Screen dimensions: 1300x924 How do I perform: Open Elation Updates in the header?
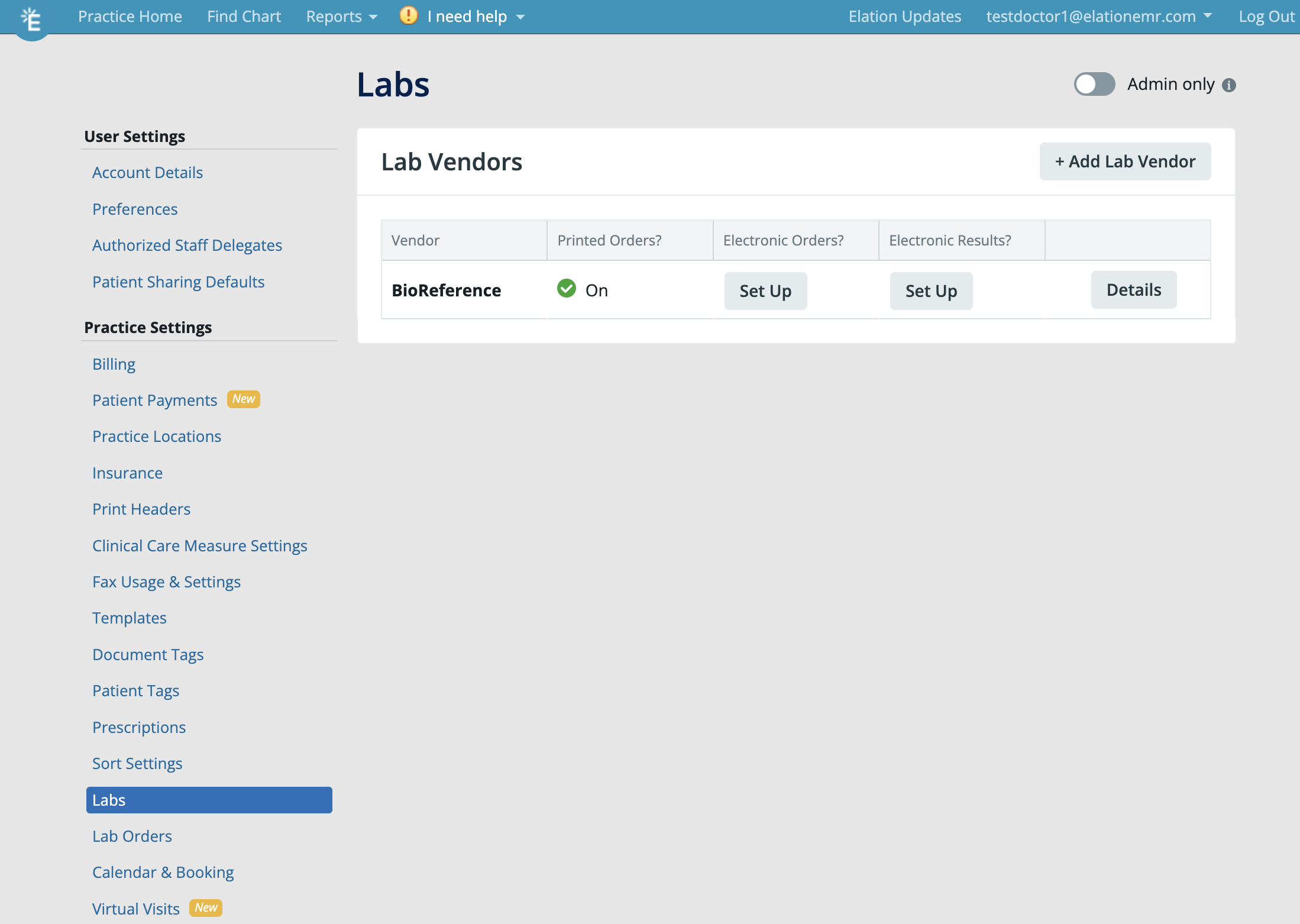point(904,16)
